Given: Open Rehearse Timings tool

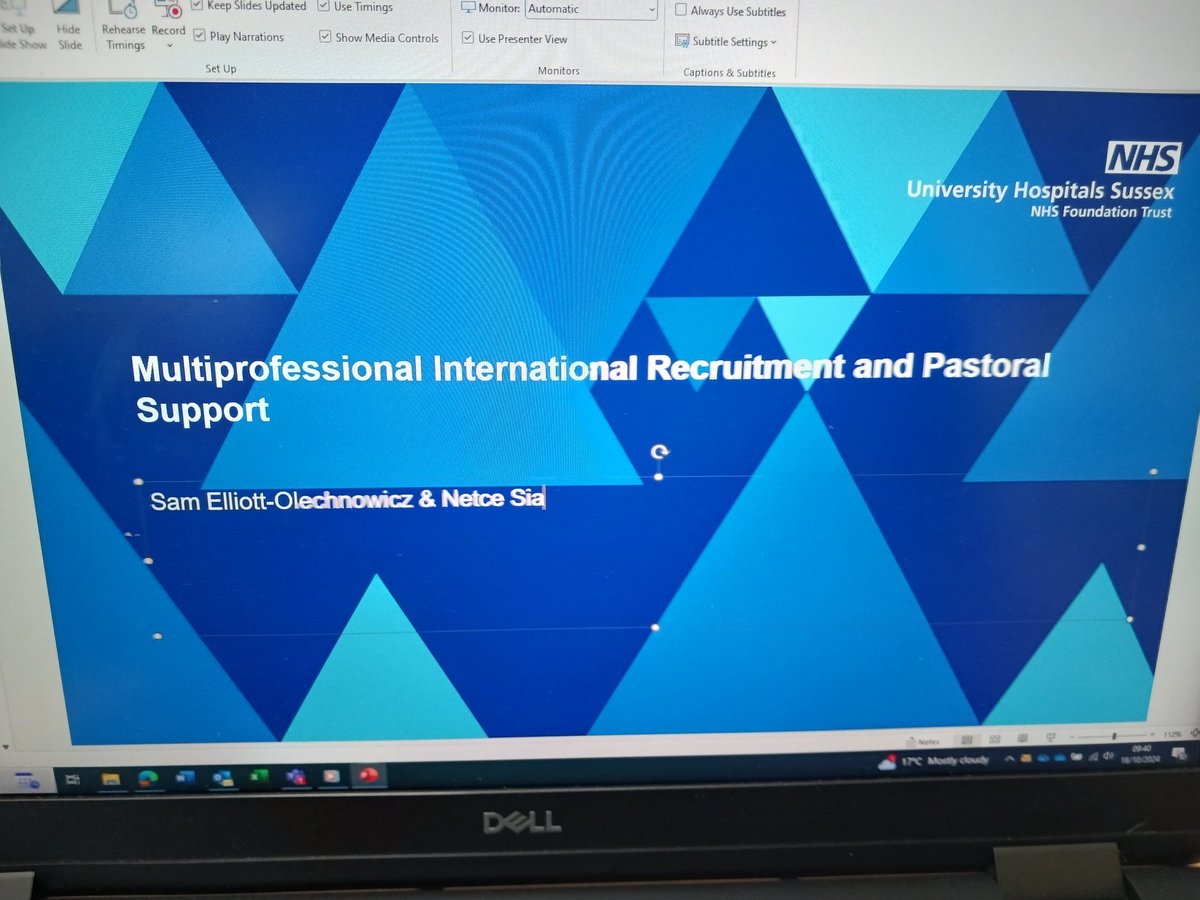Looking at the screenshot, I should tap(123, 25).
